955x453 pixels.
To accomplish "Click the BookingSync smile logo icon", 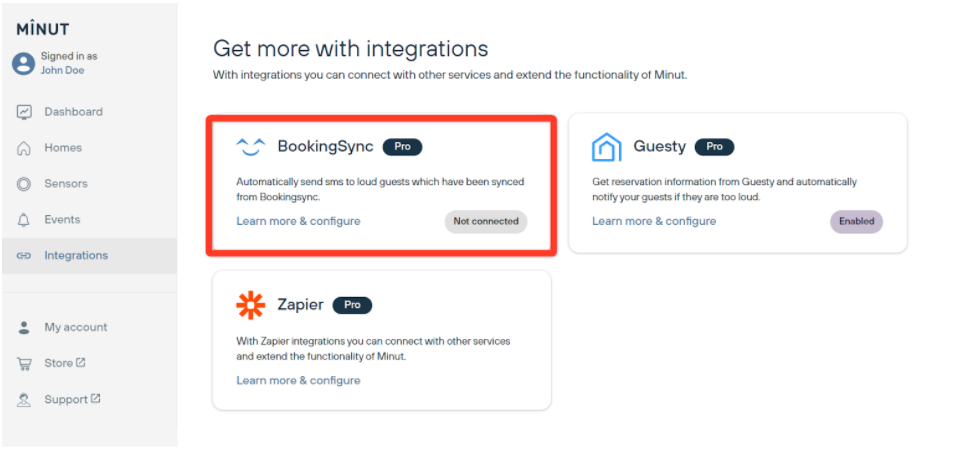I will 250,147.
